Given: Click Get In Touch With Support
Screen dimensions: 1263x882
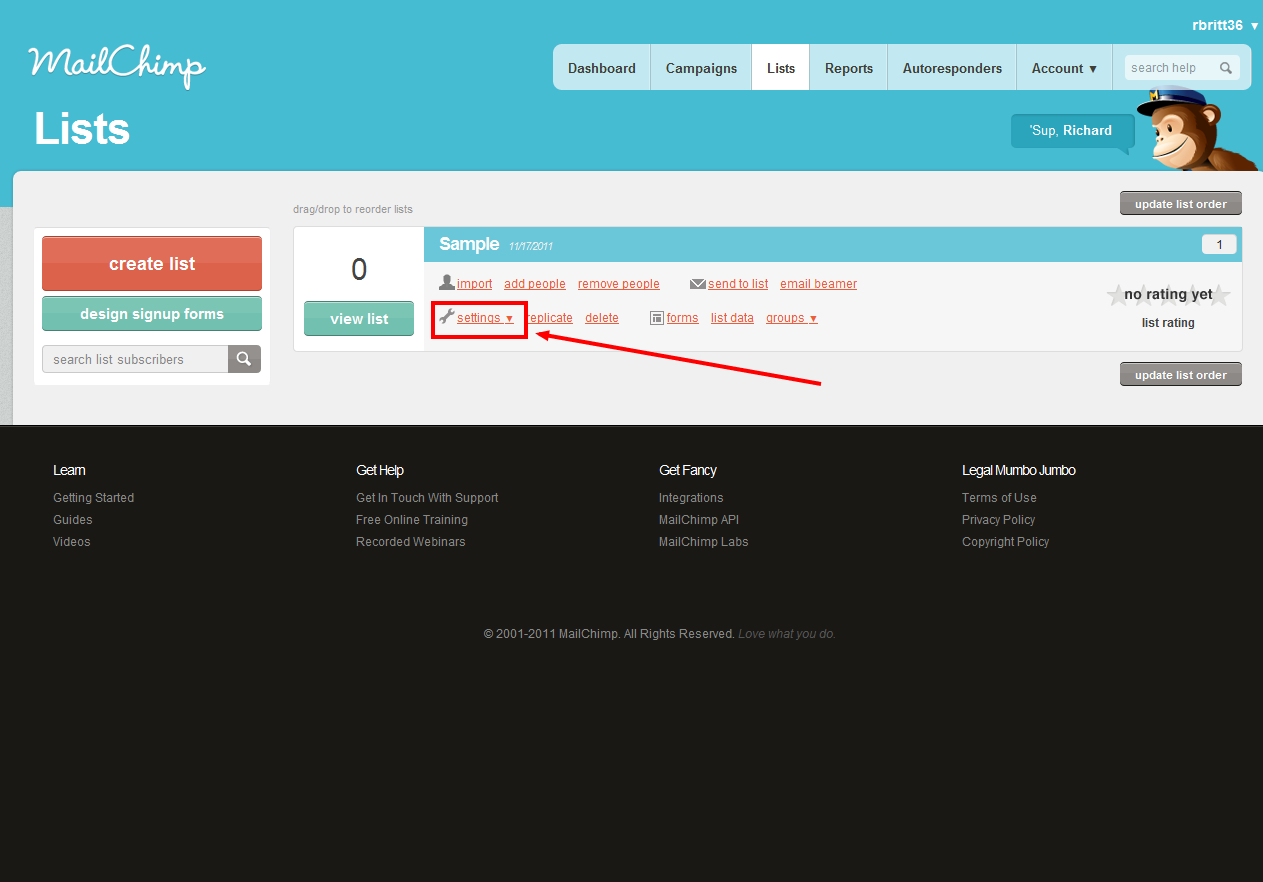Looking at the screenshot, I should 427,498.
